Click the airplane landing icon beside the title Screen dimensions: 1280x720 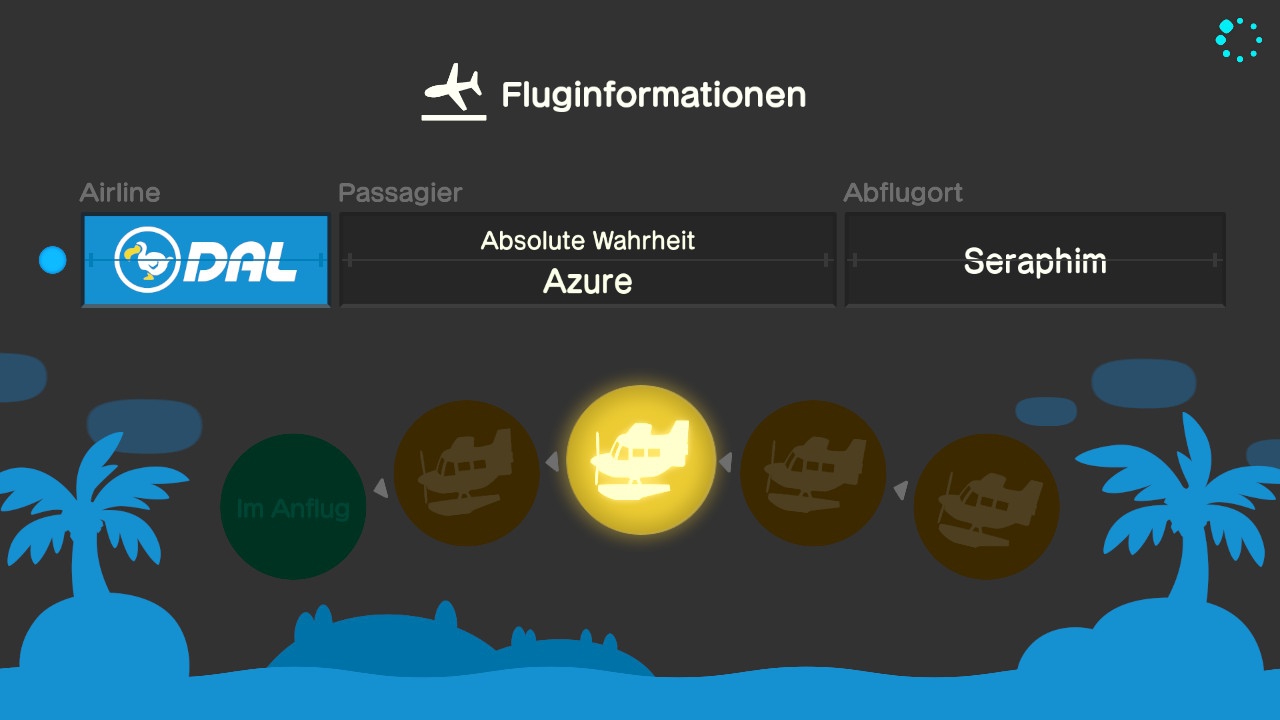tap(454, 92)
